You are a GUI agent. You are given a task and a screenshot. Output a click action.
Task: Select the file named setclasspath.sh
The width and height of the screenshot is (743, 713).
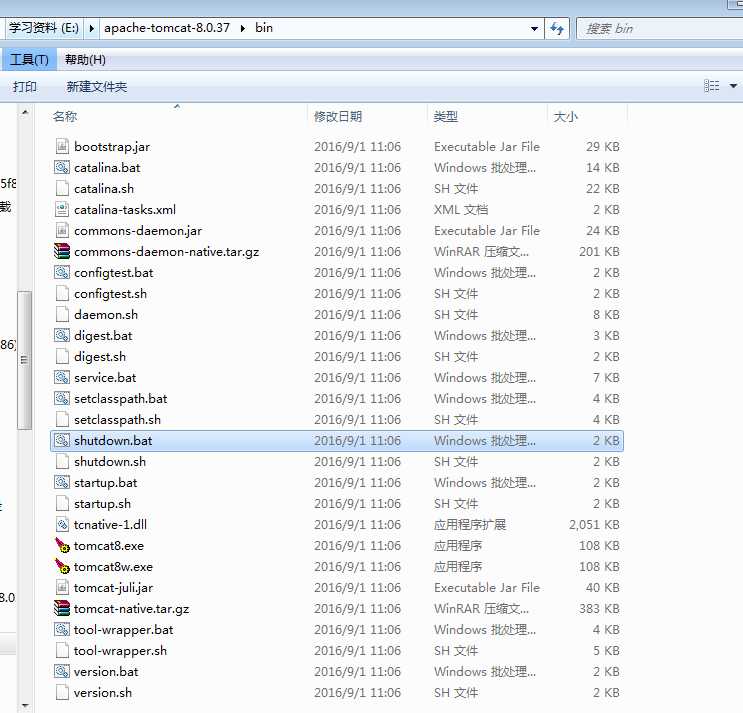tap(118, 420)
